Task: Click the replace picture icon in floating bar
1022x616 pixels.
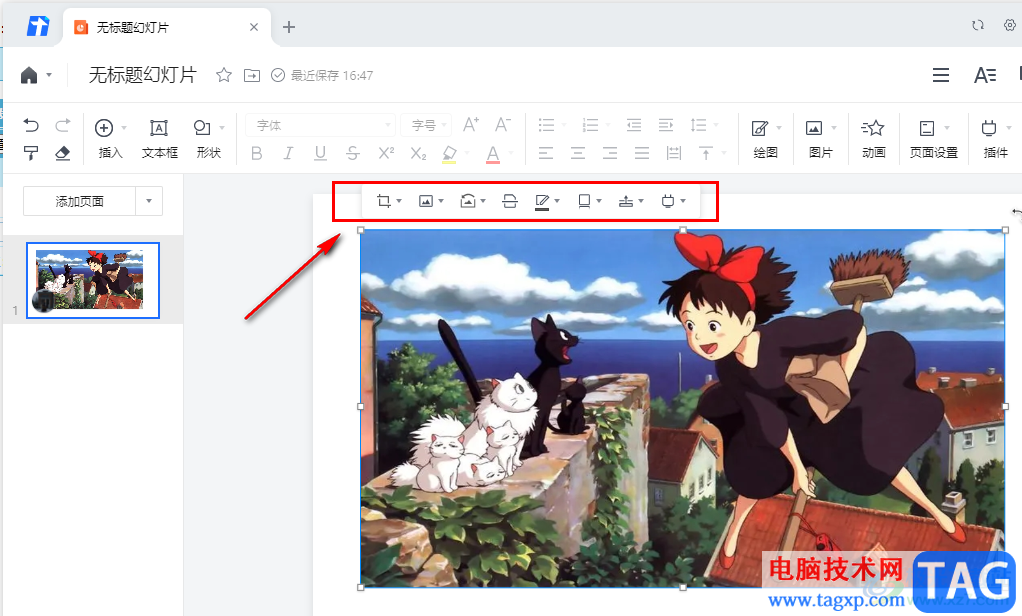Action: (x=426, y=201)
